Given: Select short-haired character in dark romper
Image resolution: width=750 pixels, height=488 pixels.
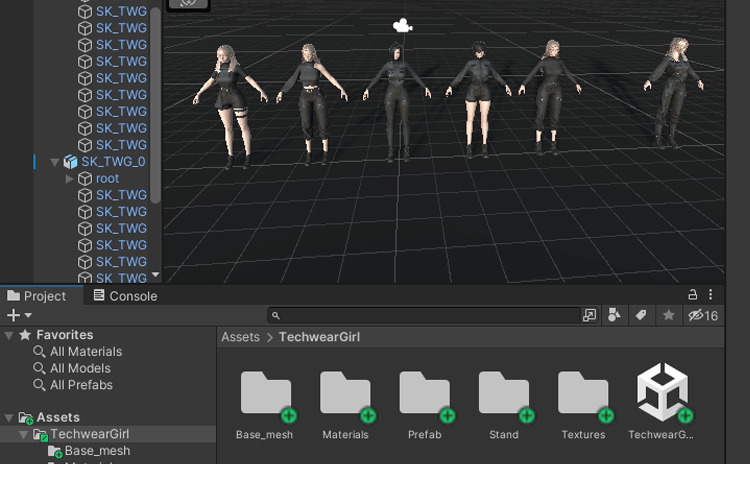Looking at the screenshot, I should [x=477, y=100].
